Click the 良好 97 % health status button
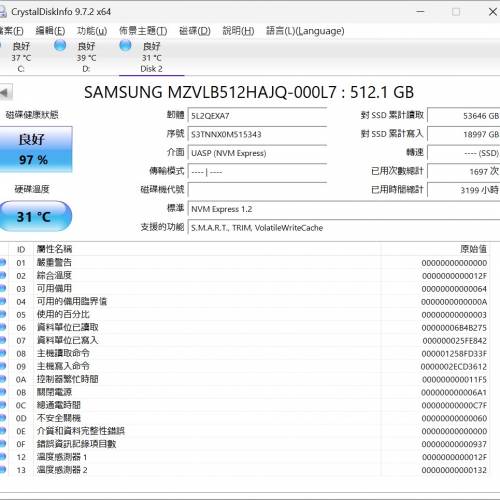 coord(36,149)
